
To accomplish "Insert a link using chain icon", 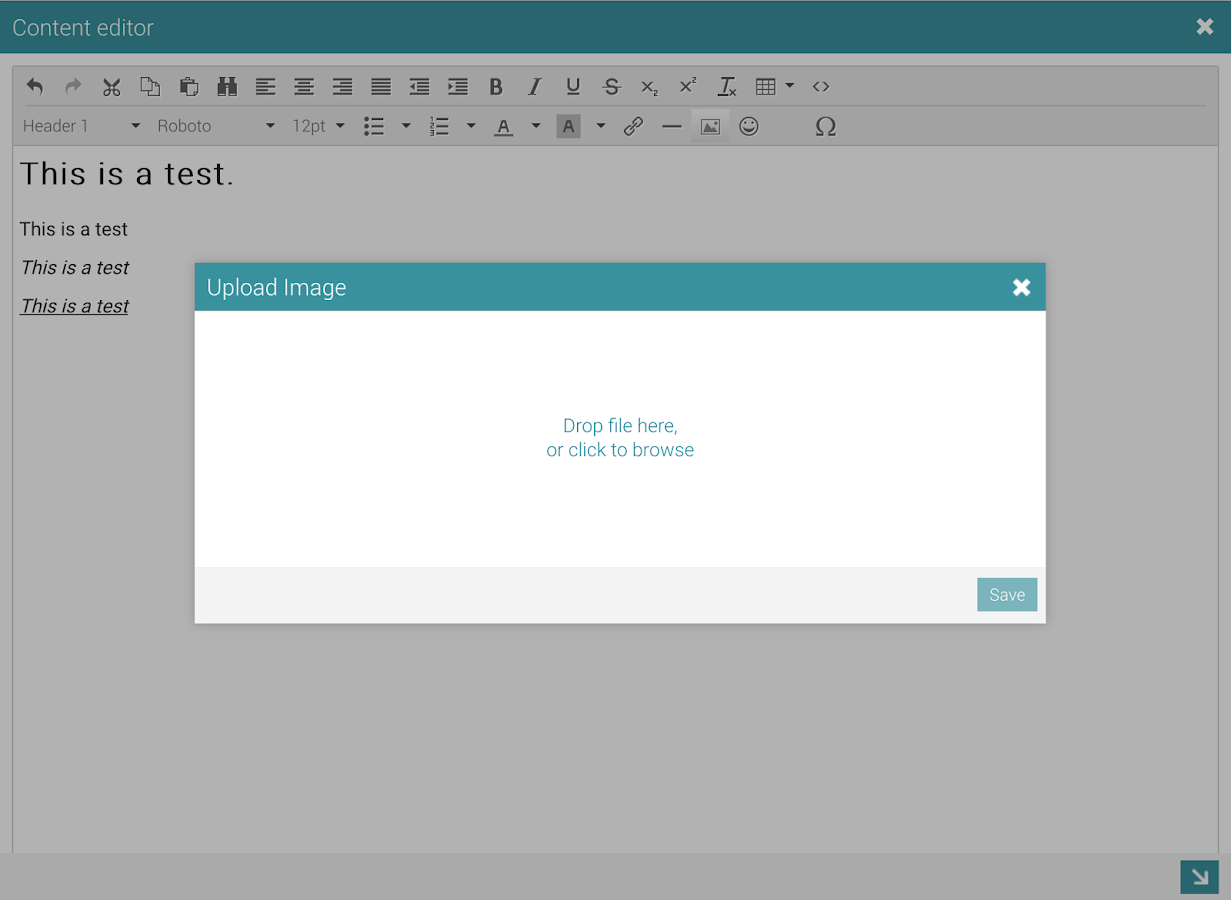I will click(x=633, y=126).
